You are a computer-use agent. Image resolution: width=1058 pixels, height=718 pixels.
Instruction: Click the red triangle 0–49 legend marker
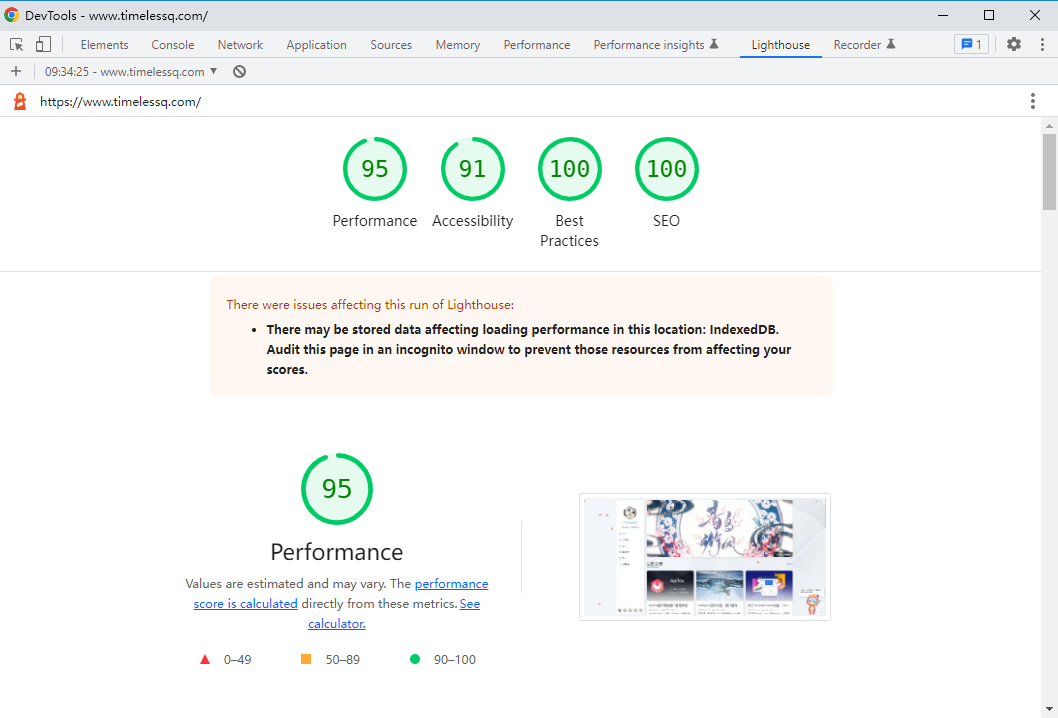205,659
